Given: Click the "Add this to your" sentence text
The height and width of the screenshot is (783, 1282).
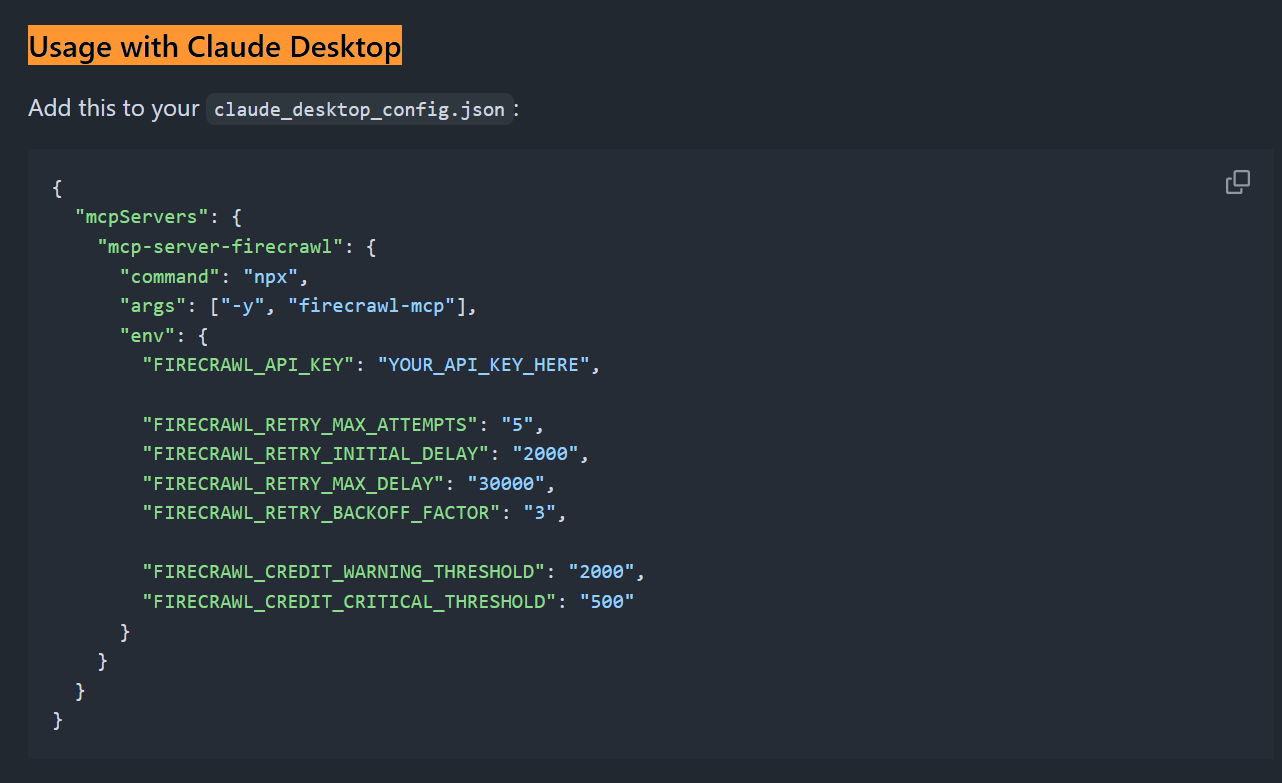Looking at the screenshot, I should point(113,108).
